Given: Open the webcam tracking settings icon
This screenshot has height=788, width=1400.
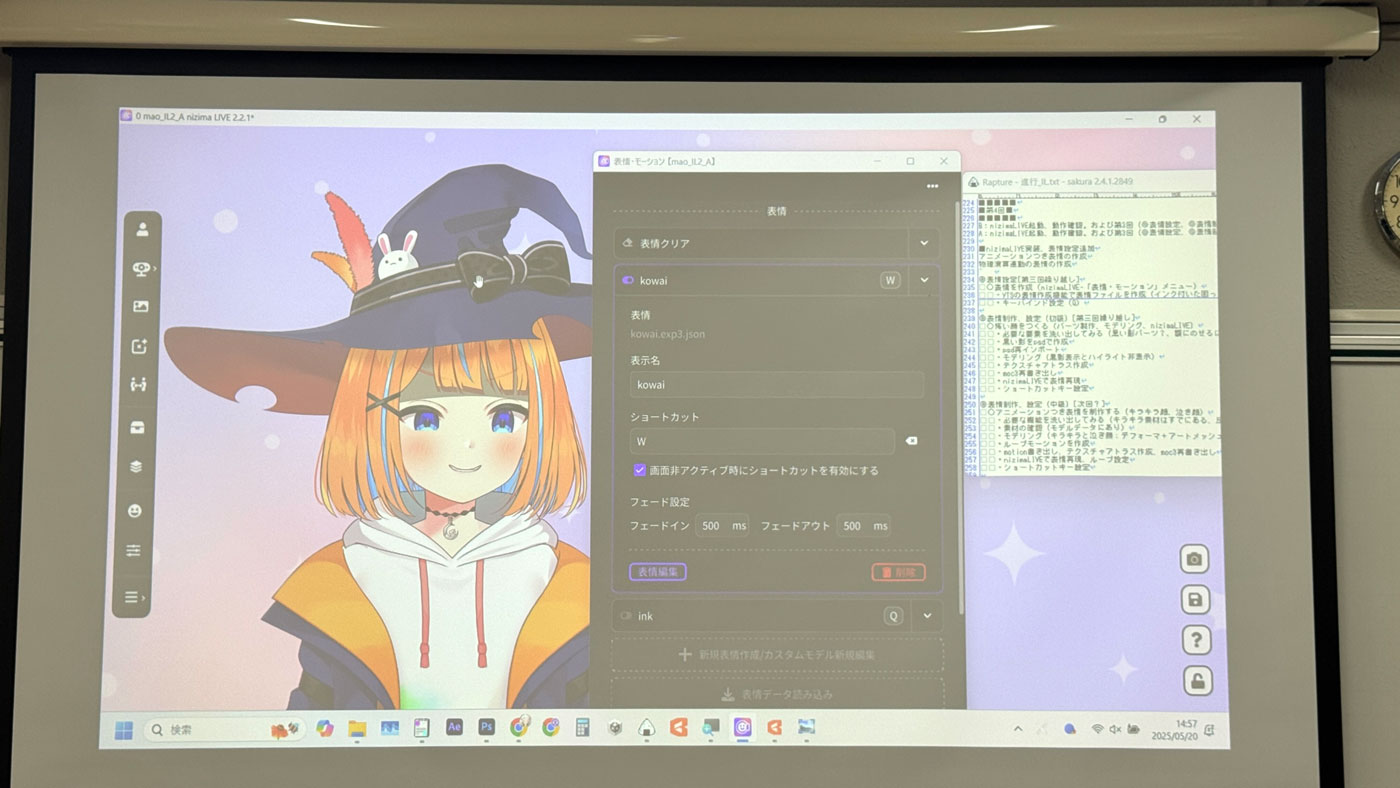Looking at the screenshot, I should (142, 268).
